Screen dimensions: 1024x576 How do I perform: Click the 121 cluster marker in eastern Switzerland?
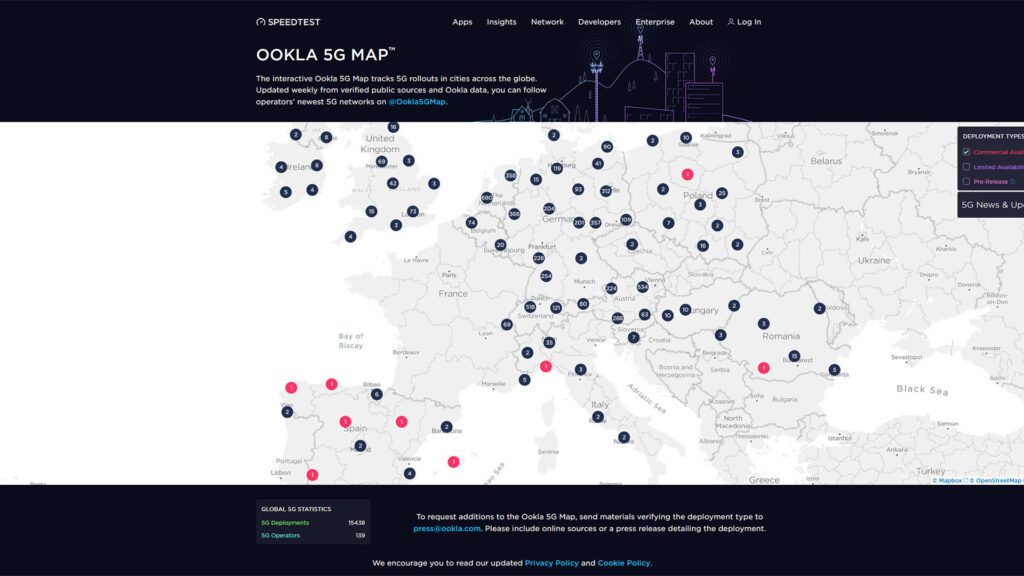556,308
